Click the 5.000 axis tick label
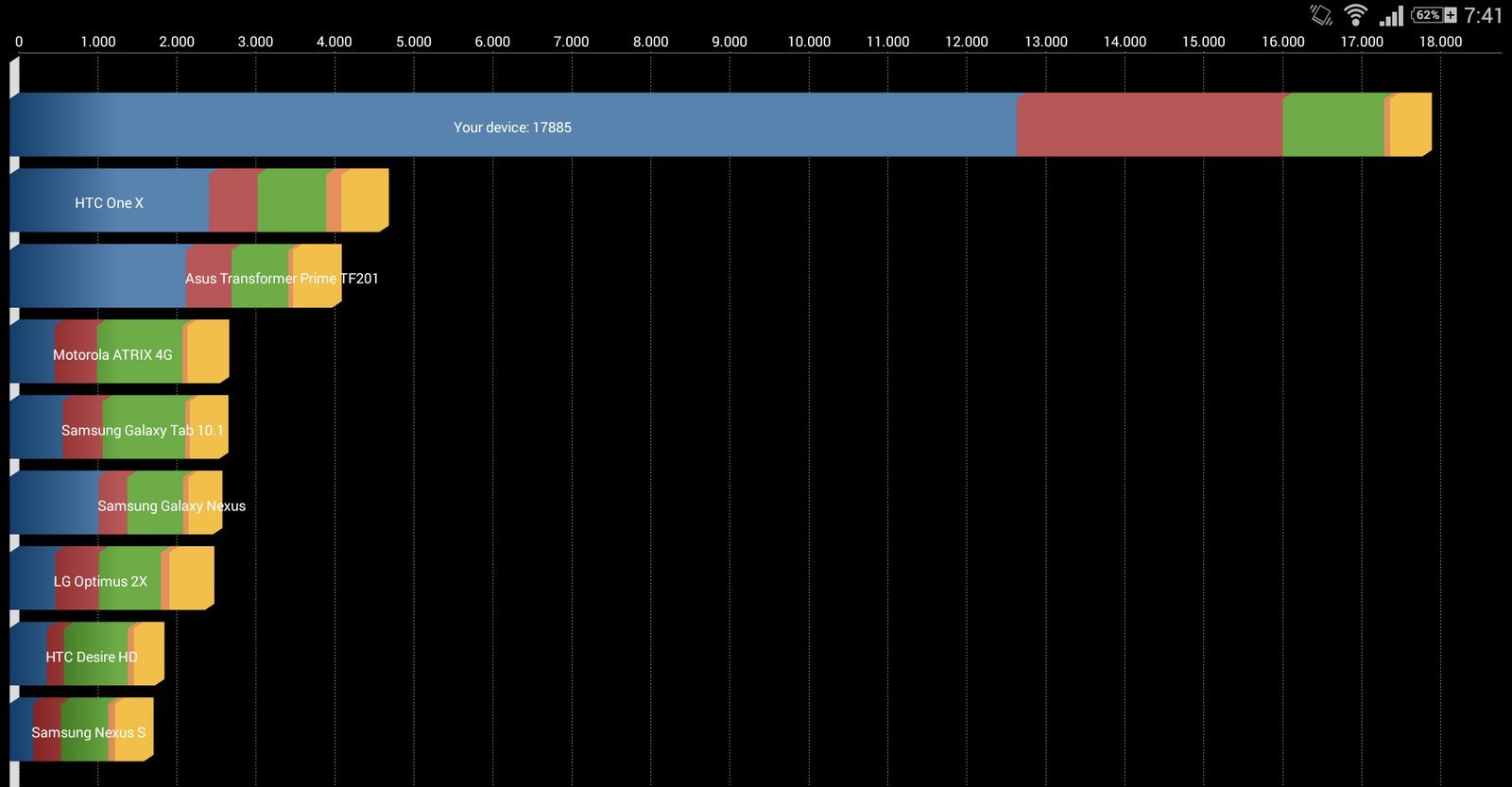Screen dimensions: 1512x787 (413, 42)
